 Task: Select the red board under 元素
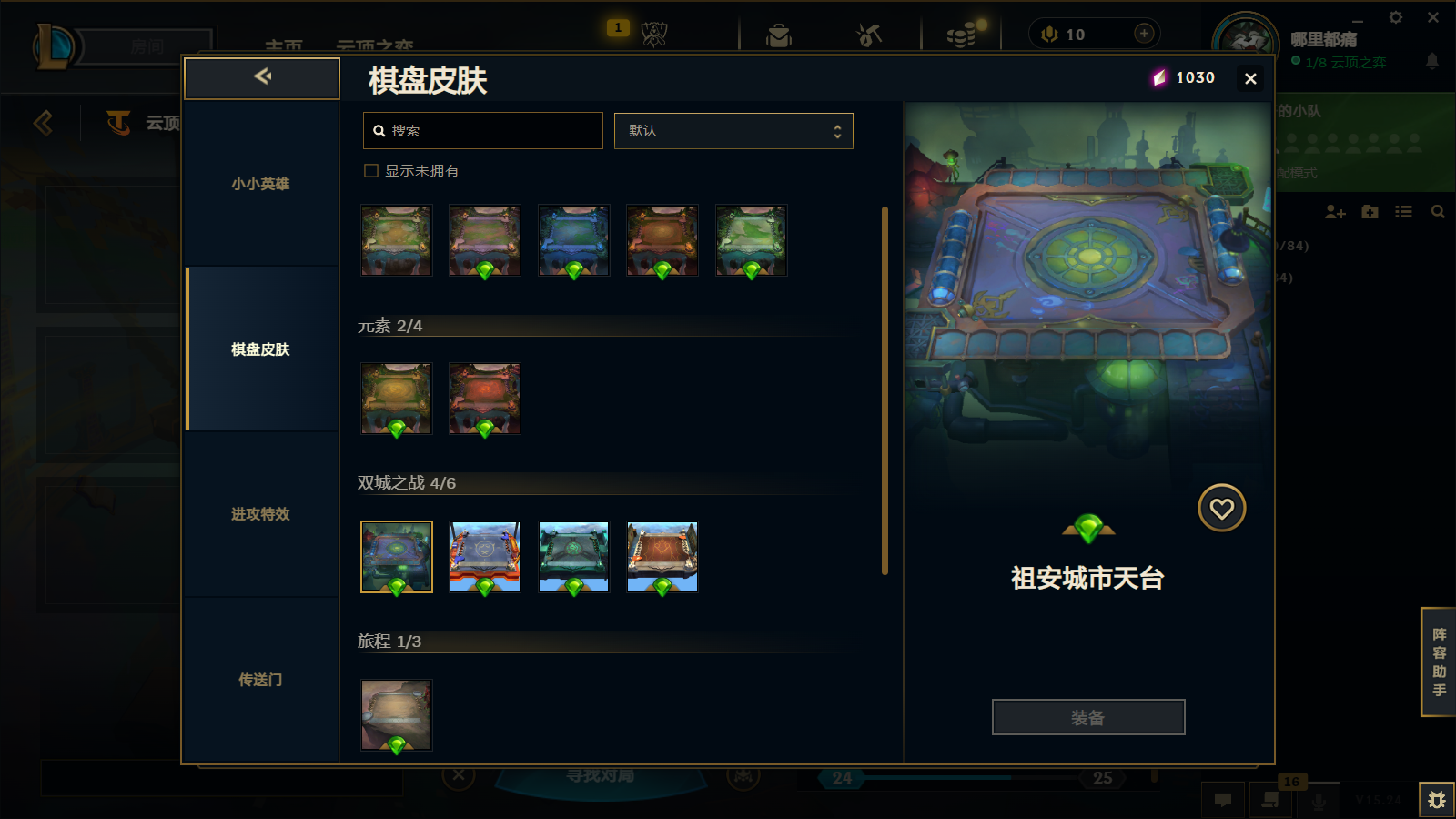click(485, 399)
